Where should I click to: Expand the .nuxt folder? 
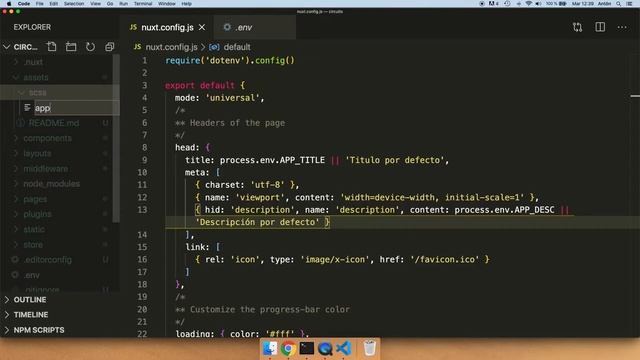point(16,62)
